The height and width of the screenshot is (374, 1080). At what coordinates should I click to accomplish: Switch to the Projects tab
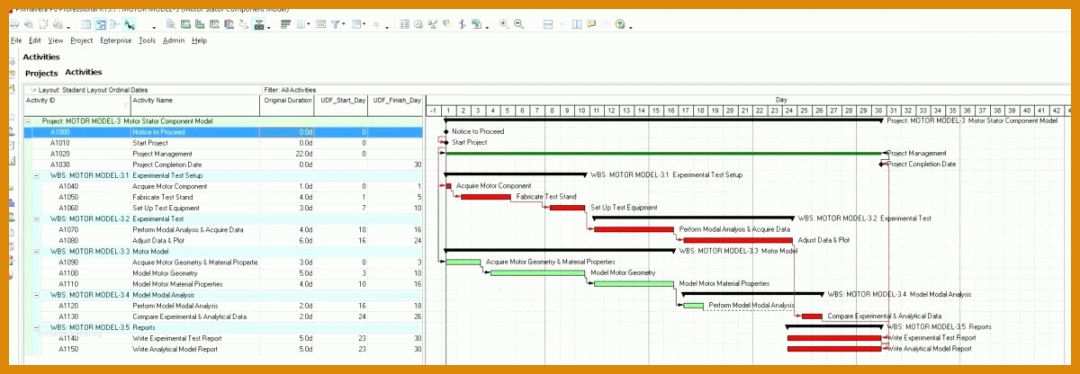pyautogui.click(x=41, y=73)
